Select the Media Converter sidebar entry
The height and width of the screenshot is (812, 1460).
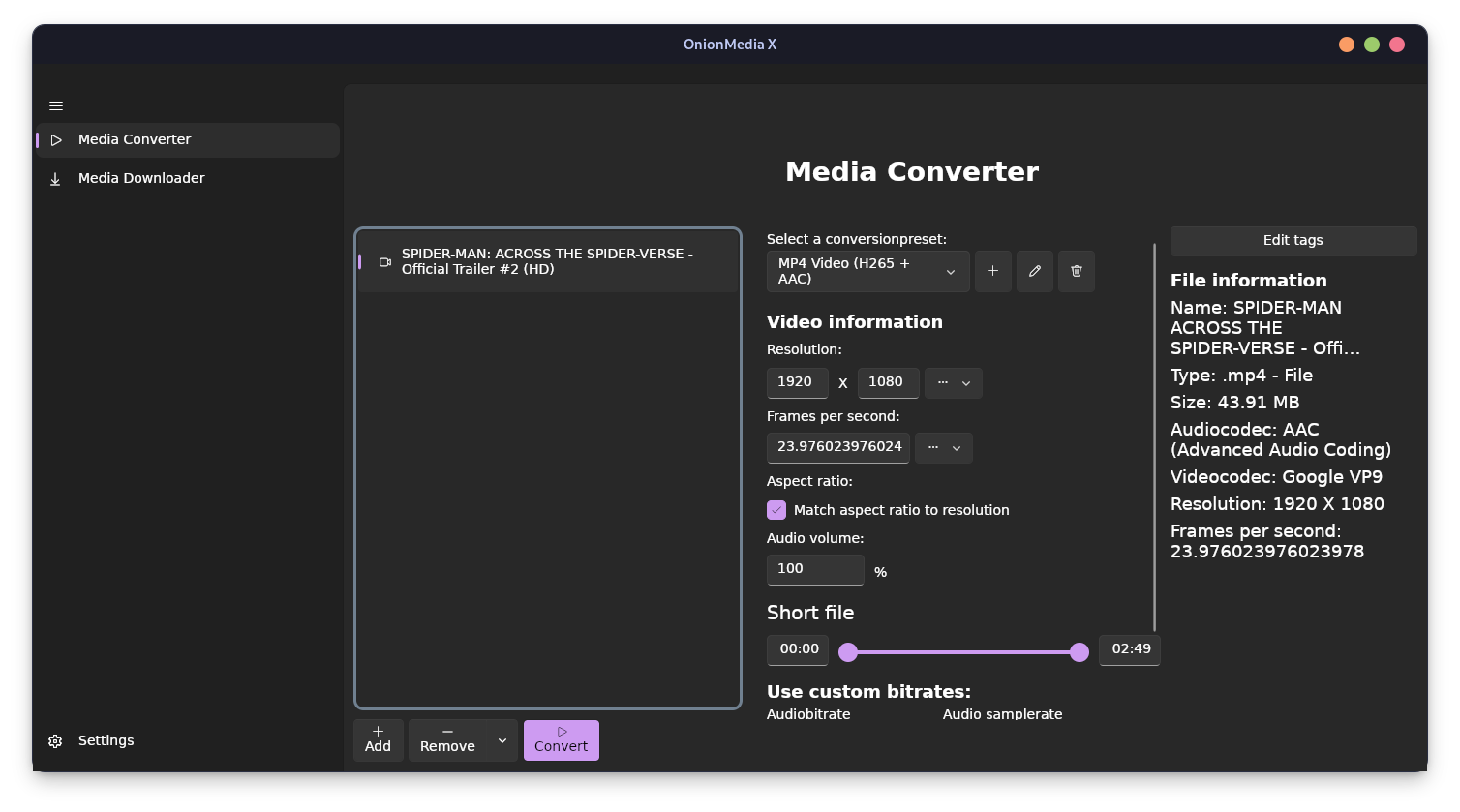(x=135, y=139)
